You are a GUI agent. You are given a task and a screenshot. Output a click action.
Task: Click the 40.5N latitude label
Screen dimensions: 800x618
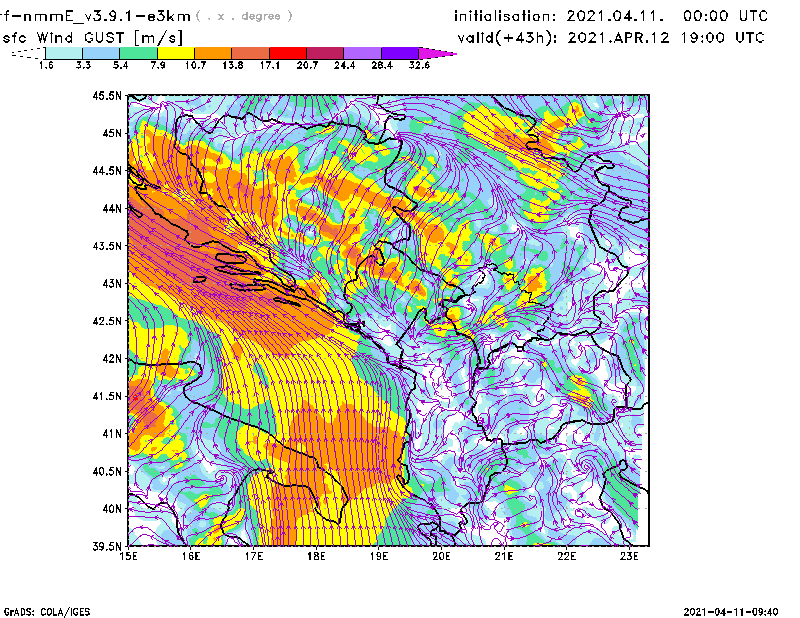coord(107,472)
